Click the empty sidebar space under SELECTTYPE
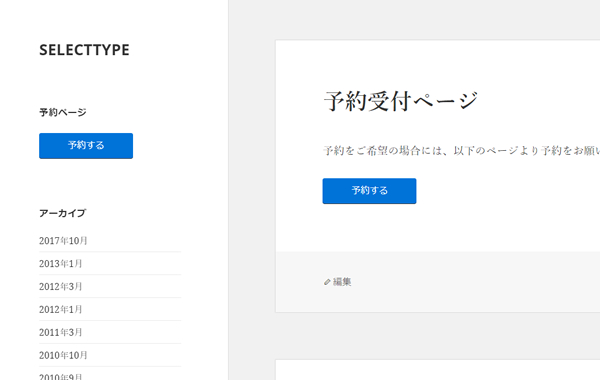 click(115, 82)
